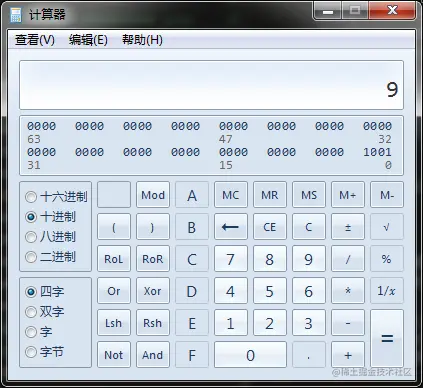Viewport: 423px width, 388px height.
Task: Click the hex digit B key
Action: click(x=192, y=227)
